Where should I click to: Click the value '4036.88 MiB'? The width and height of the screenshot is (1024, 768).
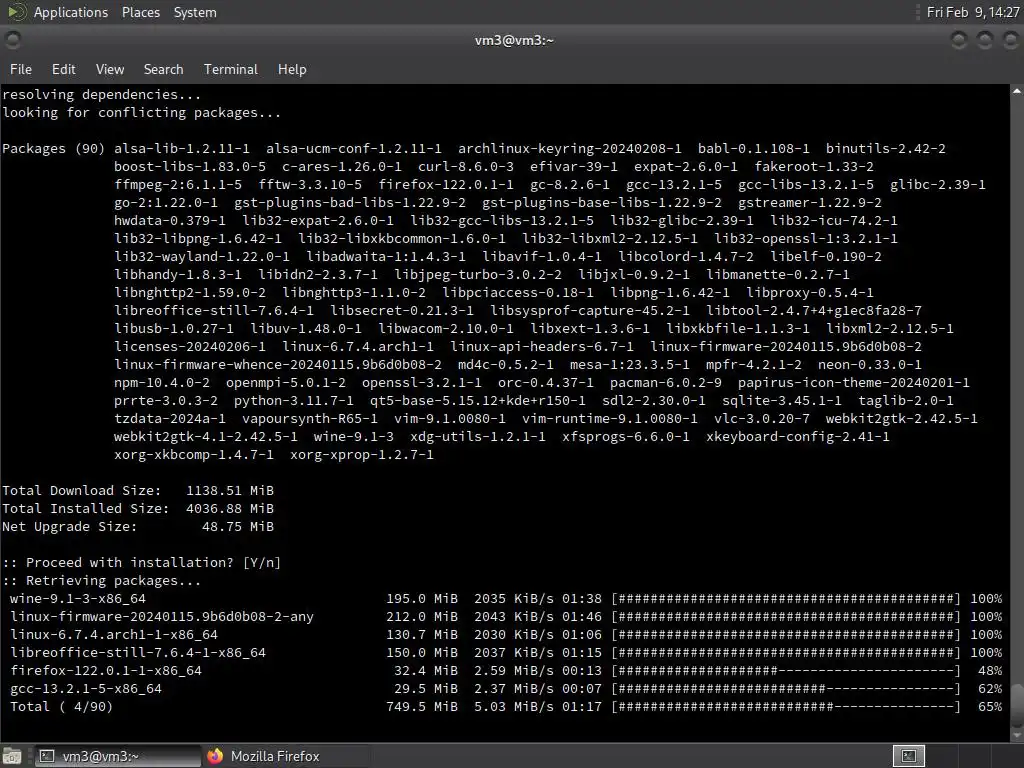click(230, 509)
